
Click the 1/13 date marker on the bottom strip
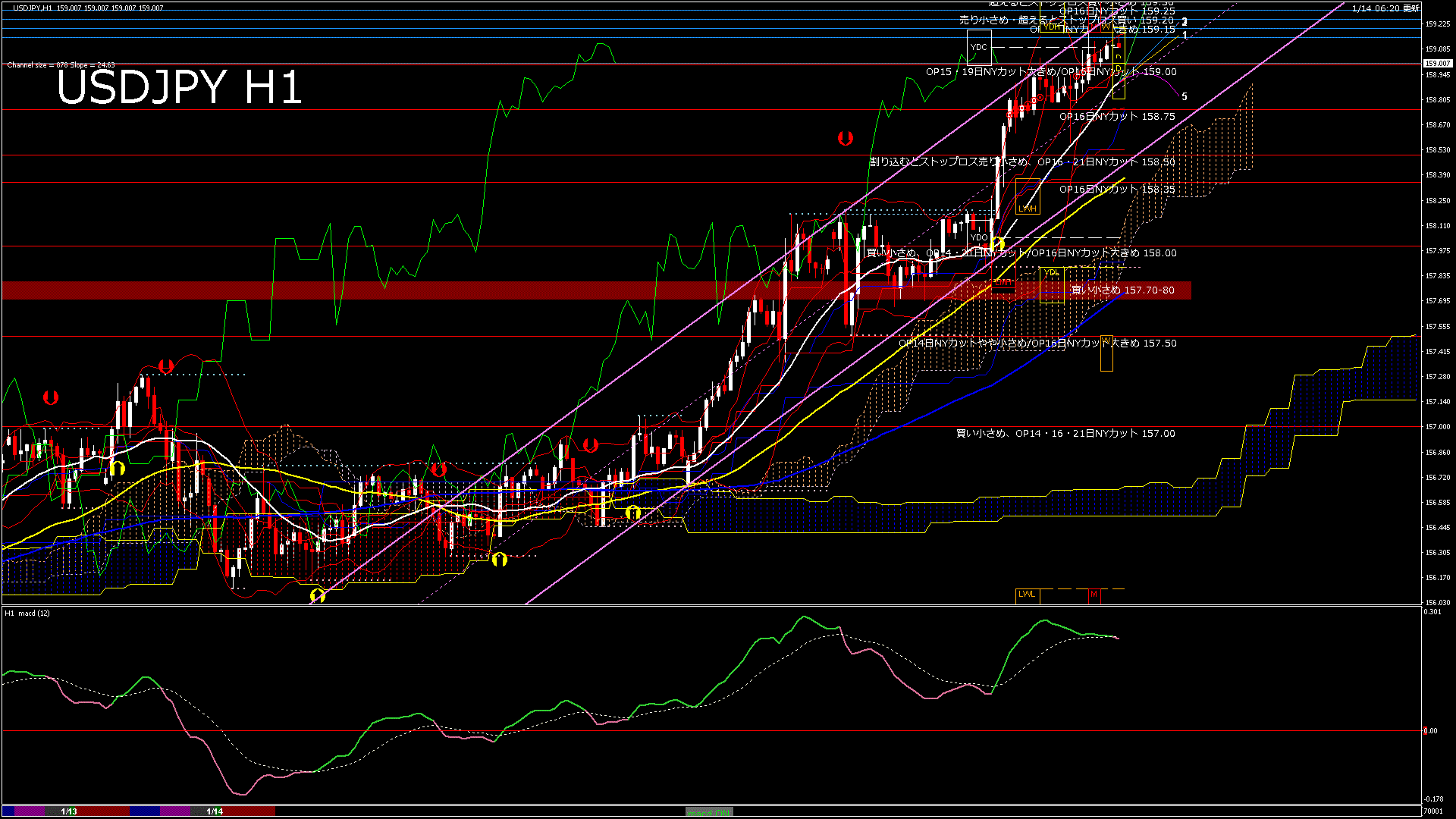[x=71, y=811]
